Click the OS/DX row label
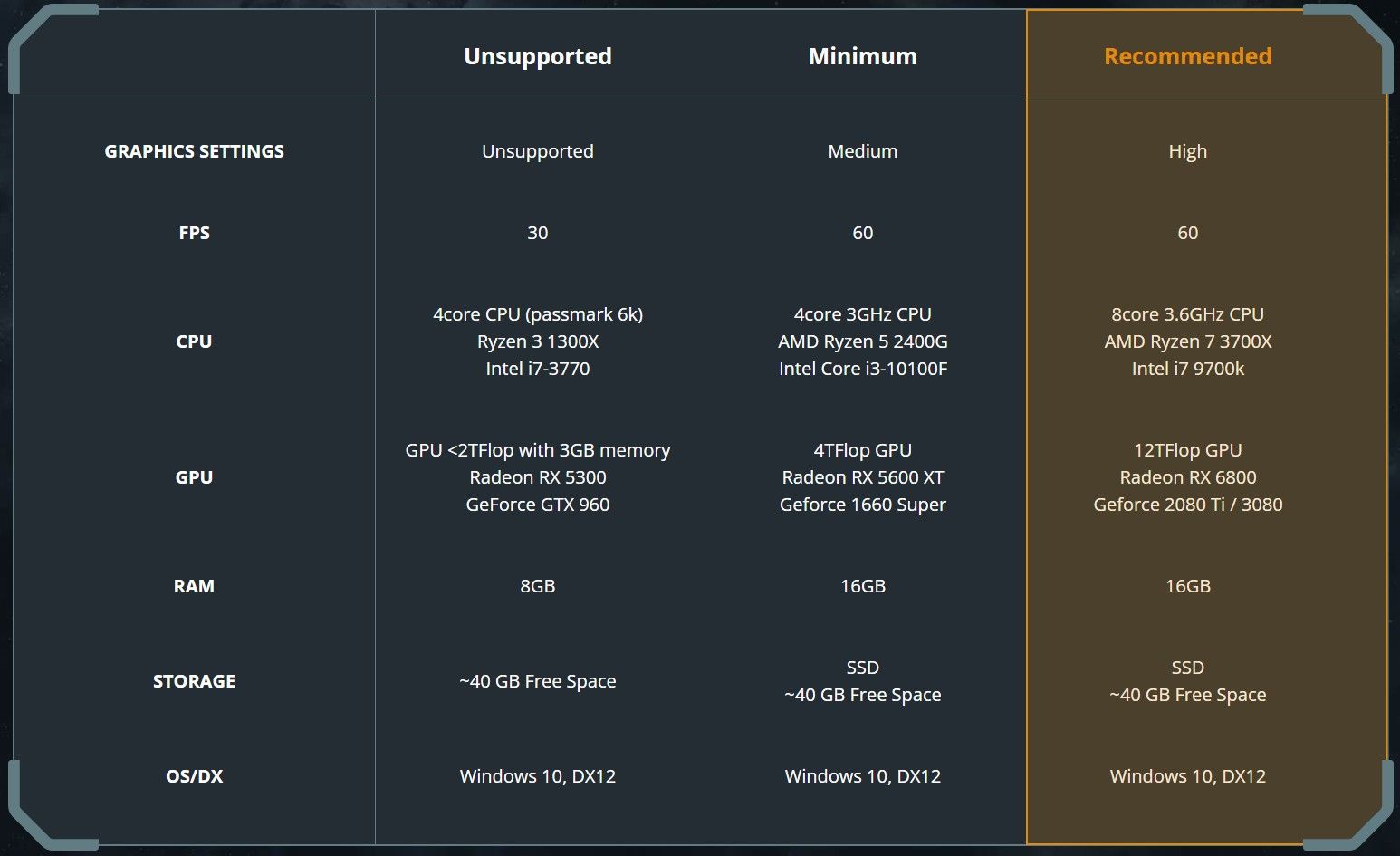Viewport: 1400px width, 856px height. [194, 776]
